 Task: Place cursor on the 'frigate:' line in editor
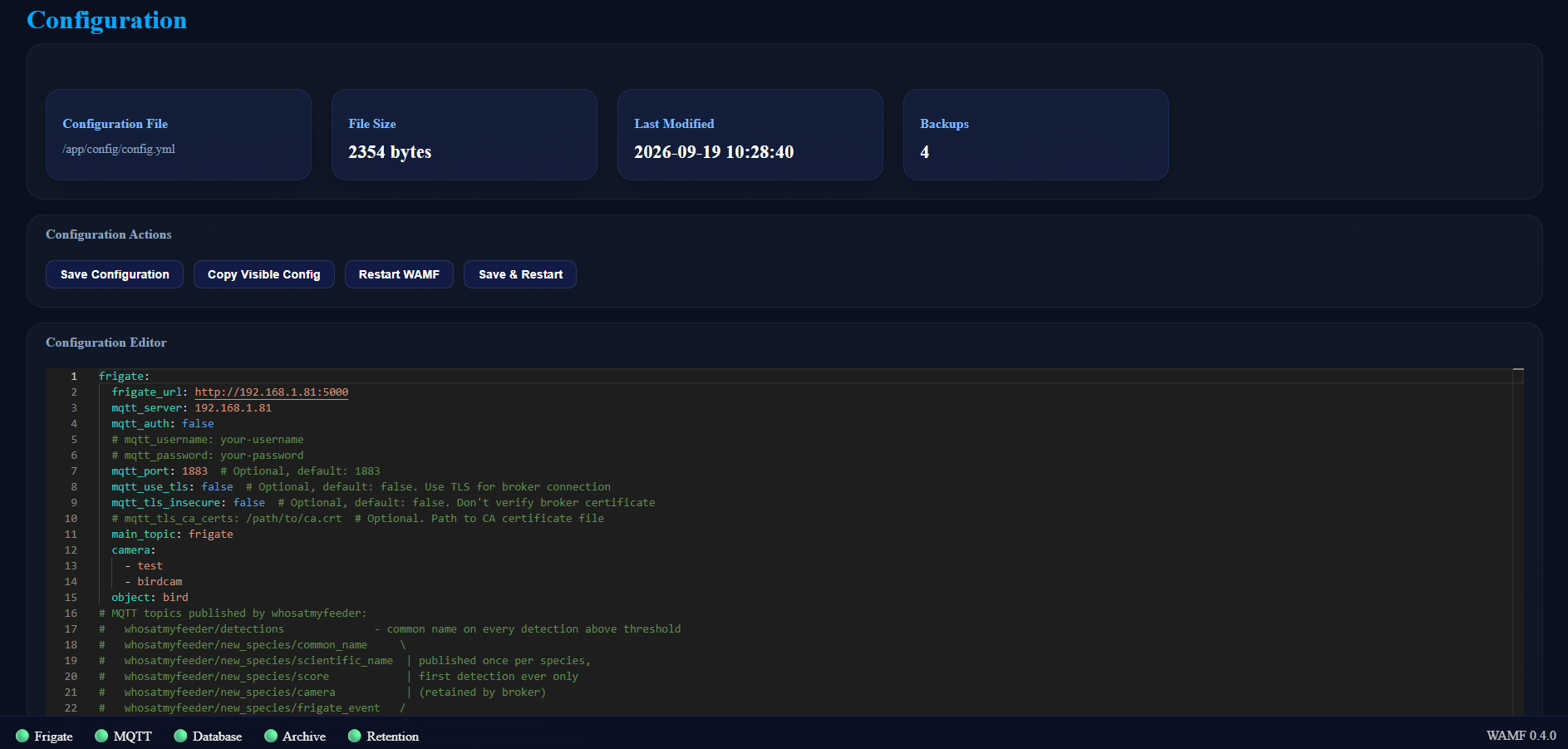click(x=125, y=377)
